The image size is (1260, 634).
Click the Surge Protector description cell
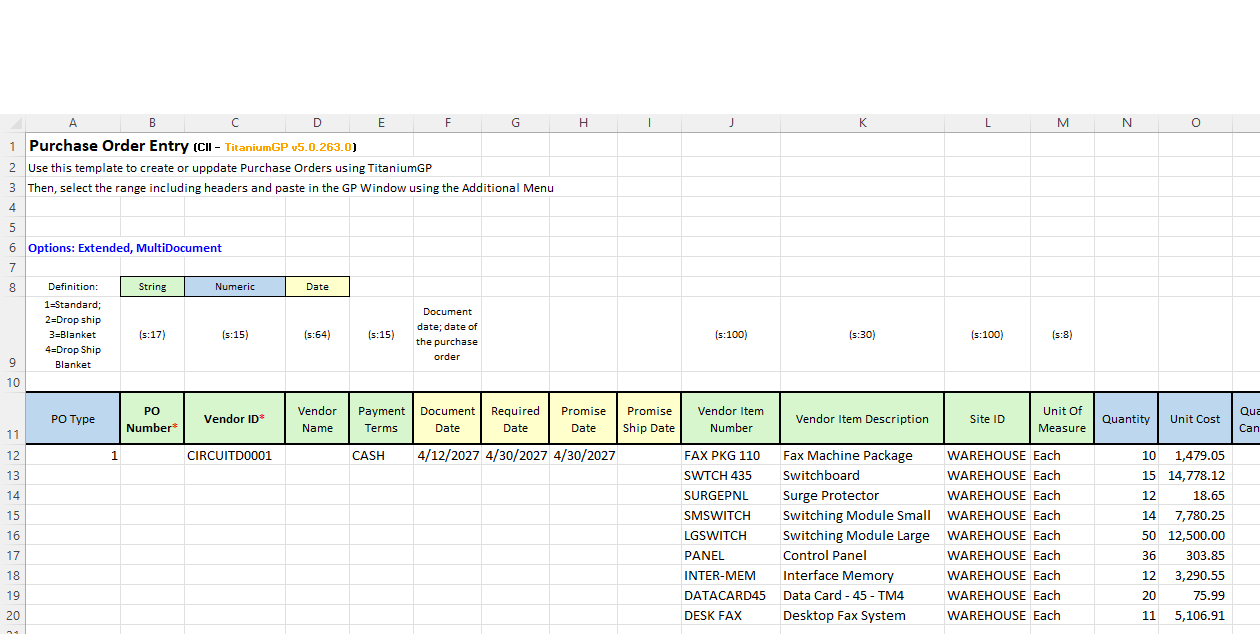pyautogui.click(x=862, y=495)
